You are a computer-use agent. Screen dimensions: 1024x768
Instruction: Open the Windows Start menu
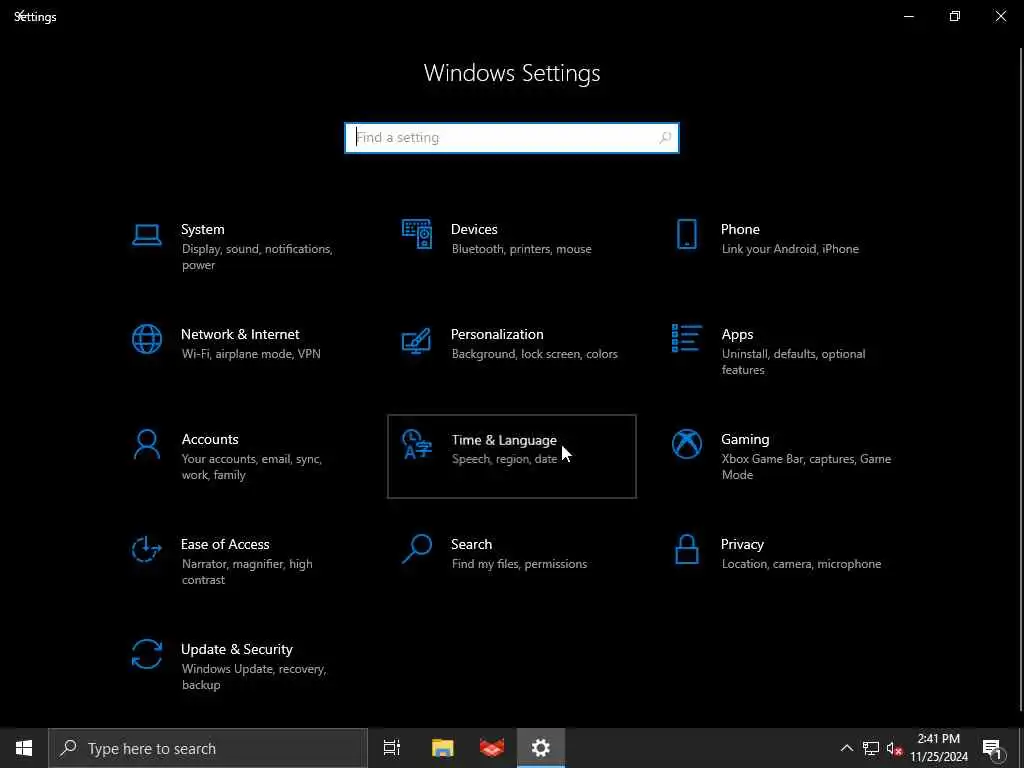(24, 748)
